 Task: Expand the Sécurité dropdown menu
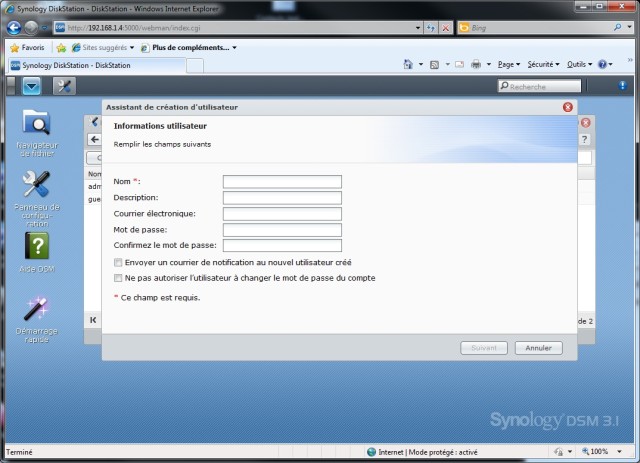543,65
